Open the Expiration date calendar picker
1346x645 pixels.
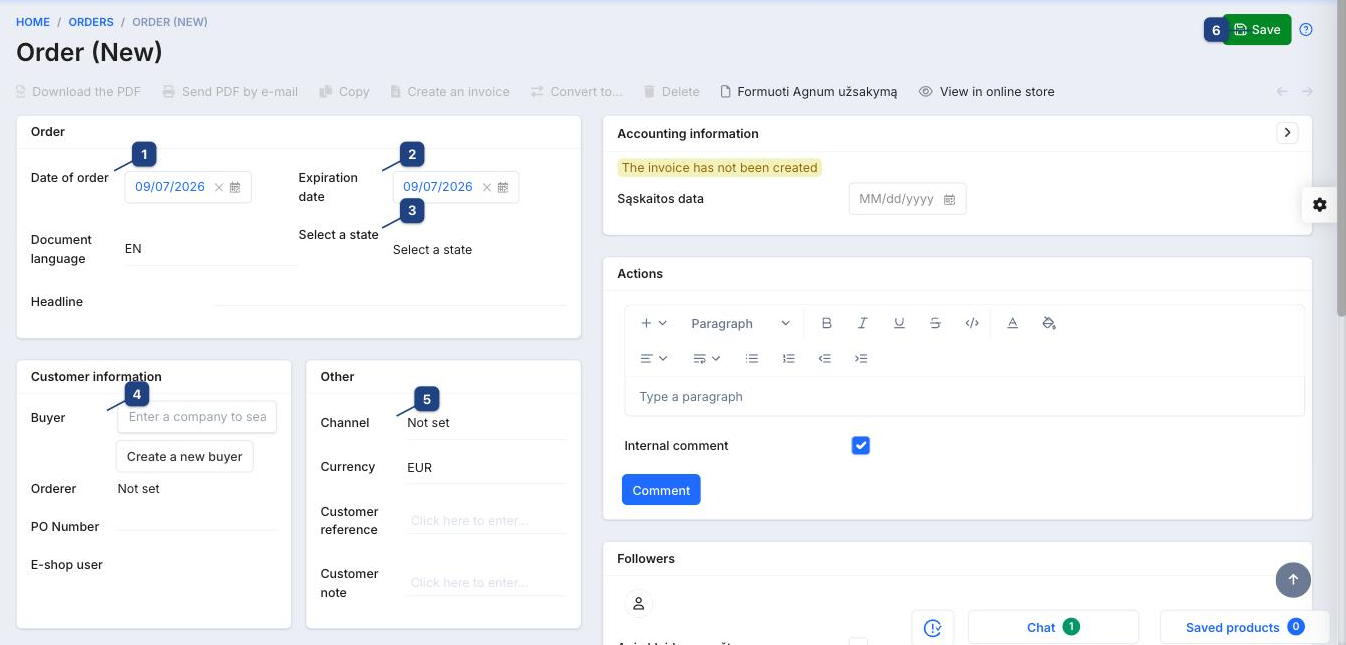click(503, 187)
